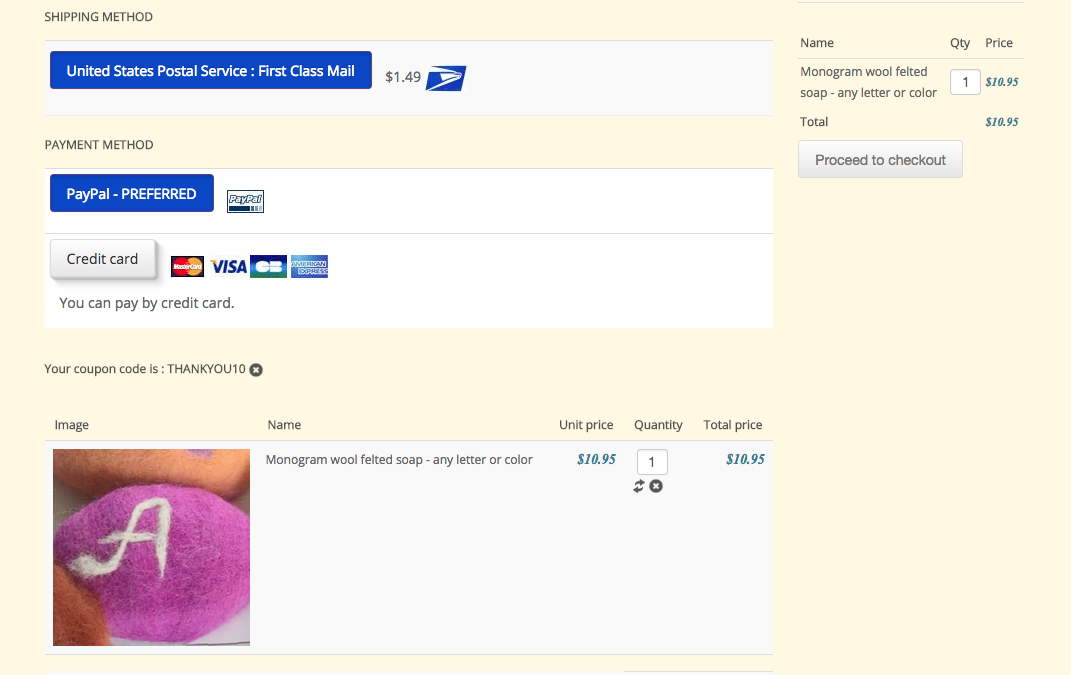Screen dimensions: 1071x675
Task: Click the MasterCard logo
Action: pyautogui.click(x=187, y=266)
